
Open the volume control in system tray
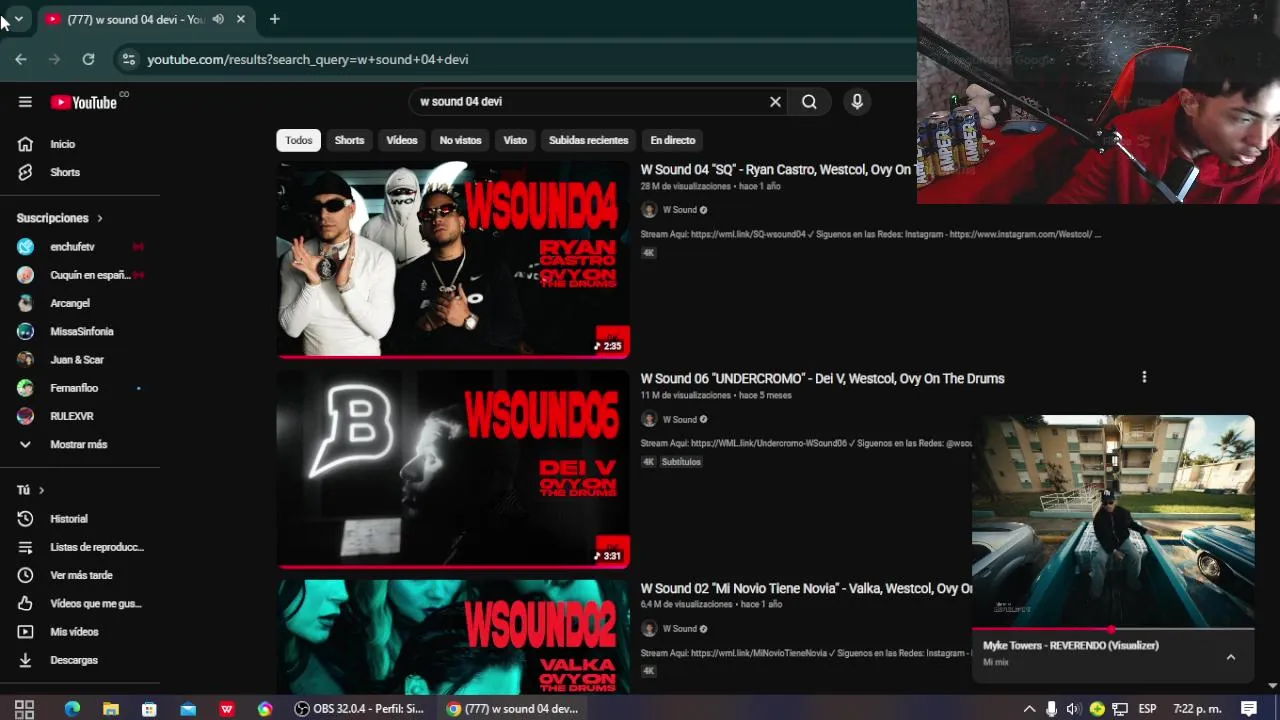click(x=1073, y=709)
